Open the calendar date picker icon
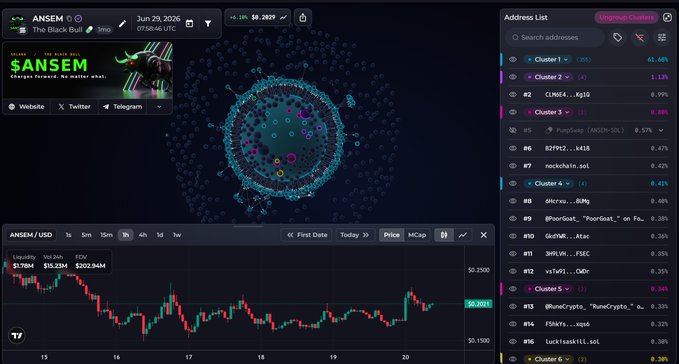This screenshot has height=364, width=679. tap(189, 23)
